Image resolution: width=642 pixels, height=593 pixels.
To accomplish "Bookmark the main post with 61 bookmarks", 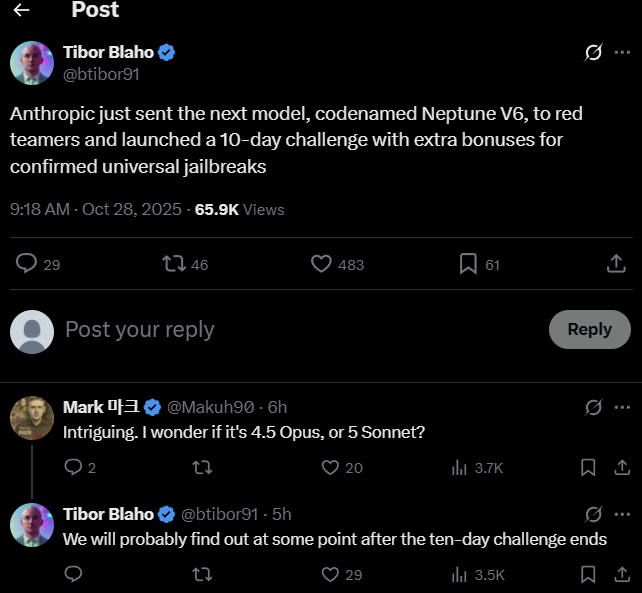I will pos(467,264).
